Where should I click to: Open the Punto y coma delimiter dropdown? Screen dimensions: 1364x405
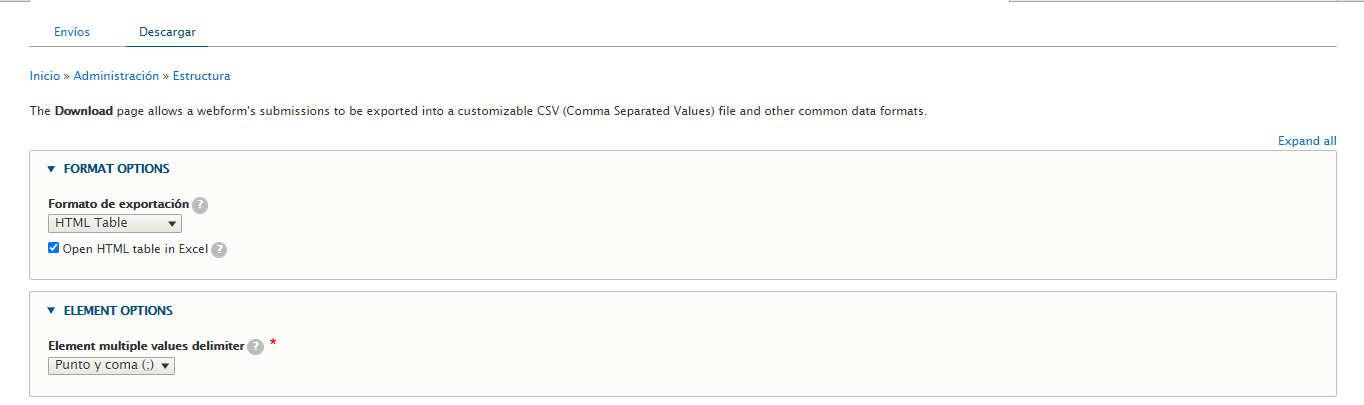point(112,366)
